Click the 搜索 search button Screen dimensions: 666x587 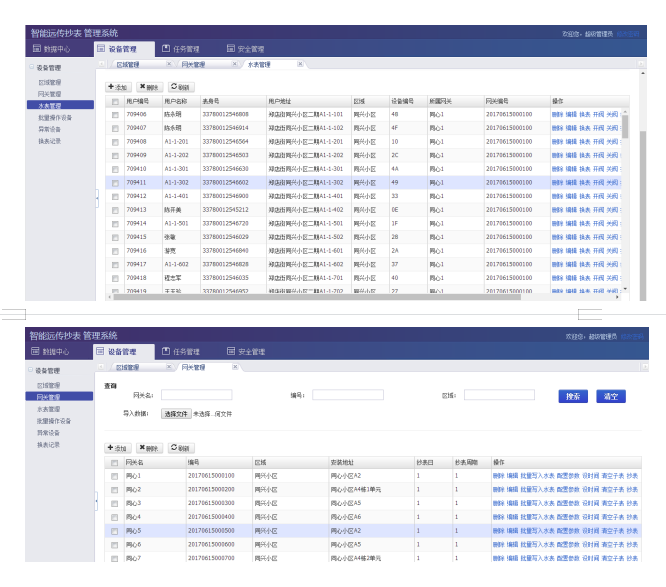(x=573, y=396)
